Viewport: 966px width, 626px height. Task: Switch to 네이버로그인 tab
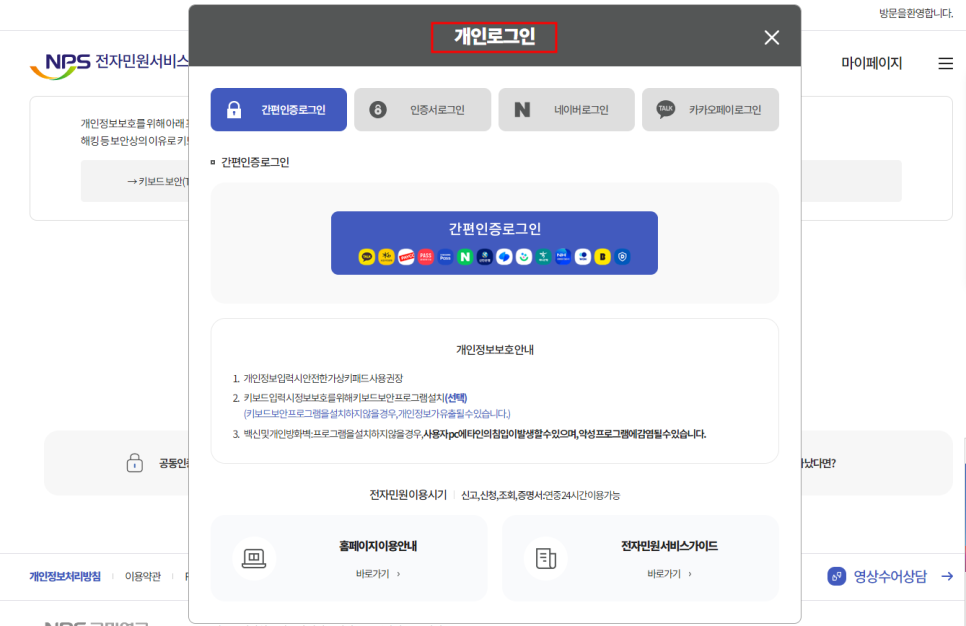tap(566, 110)
